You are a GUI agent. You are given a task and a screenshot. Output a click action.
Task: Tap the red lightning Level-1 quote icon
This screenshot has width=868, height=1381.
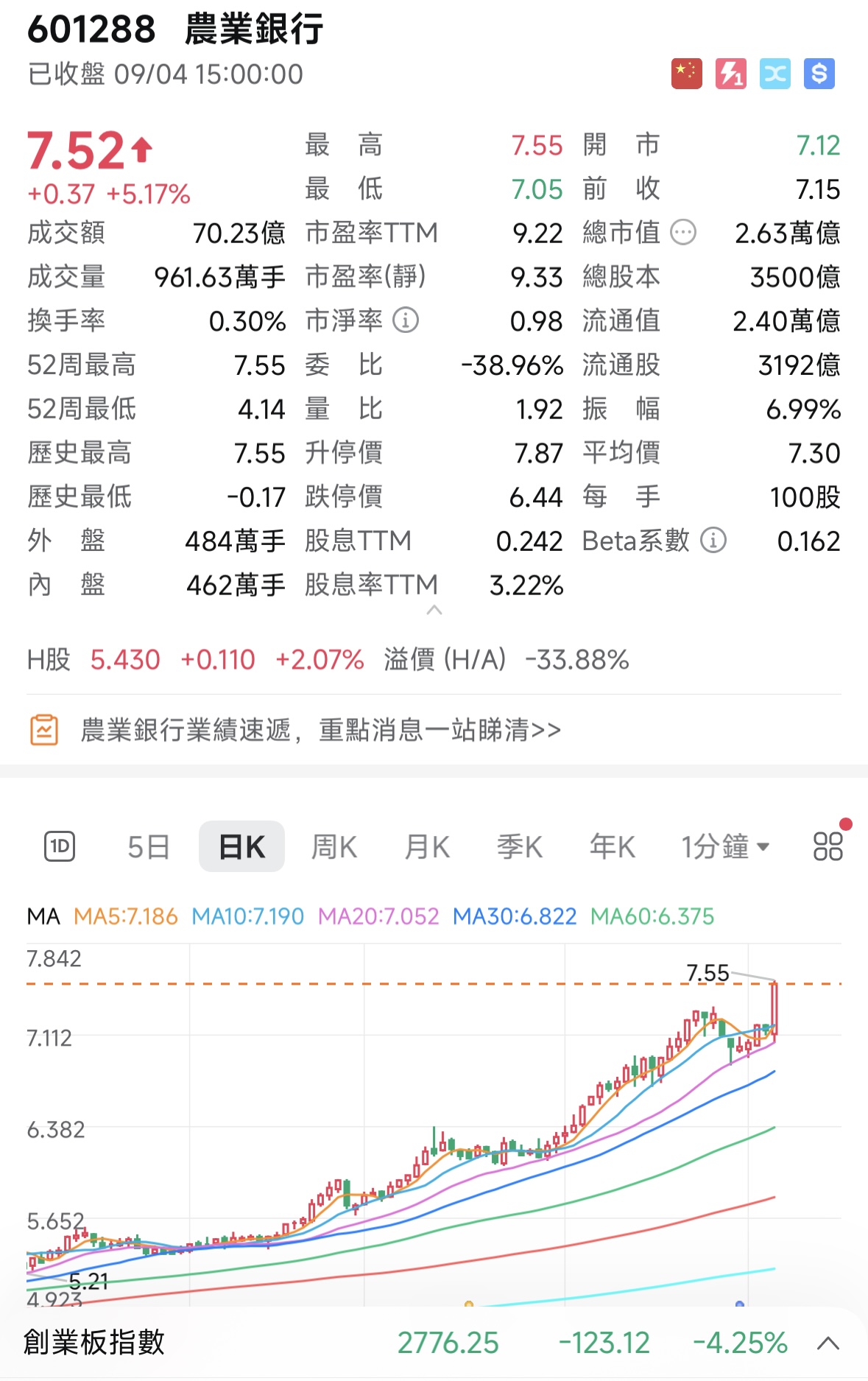point(730,74)
